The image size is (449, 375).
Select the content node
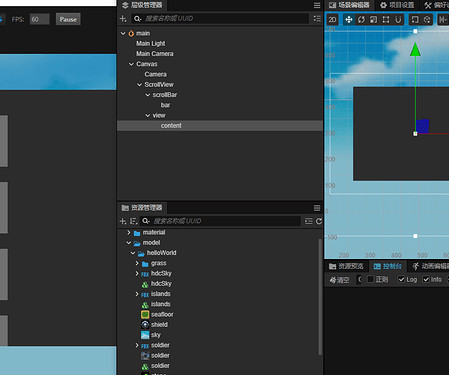coord(171,126)
